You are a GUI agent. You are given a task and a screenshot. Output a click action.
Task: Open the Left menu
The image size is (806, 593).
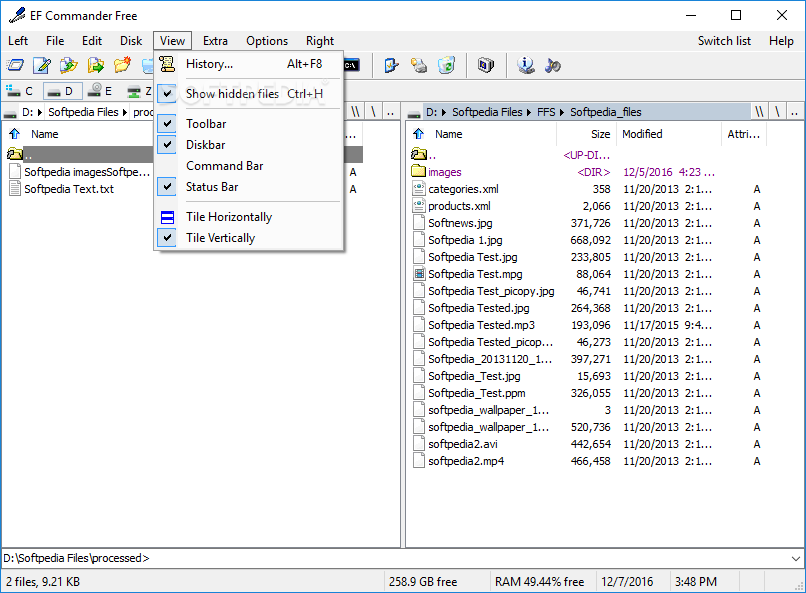click(x=18, y=41)
